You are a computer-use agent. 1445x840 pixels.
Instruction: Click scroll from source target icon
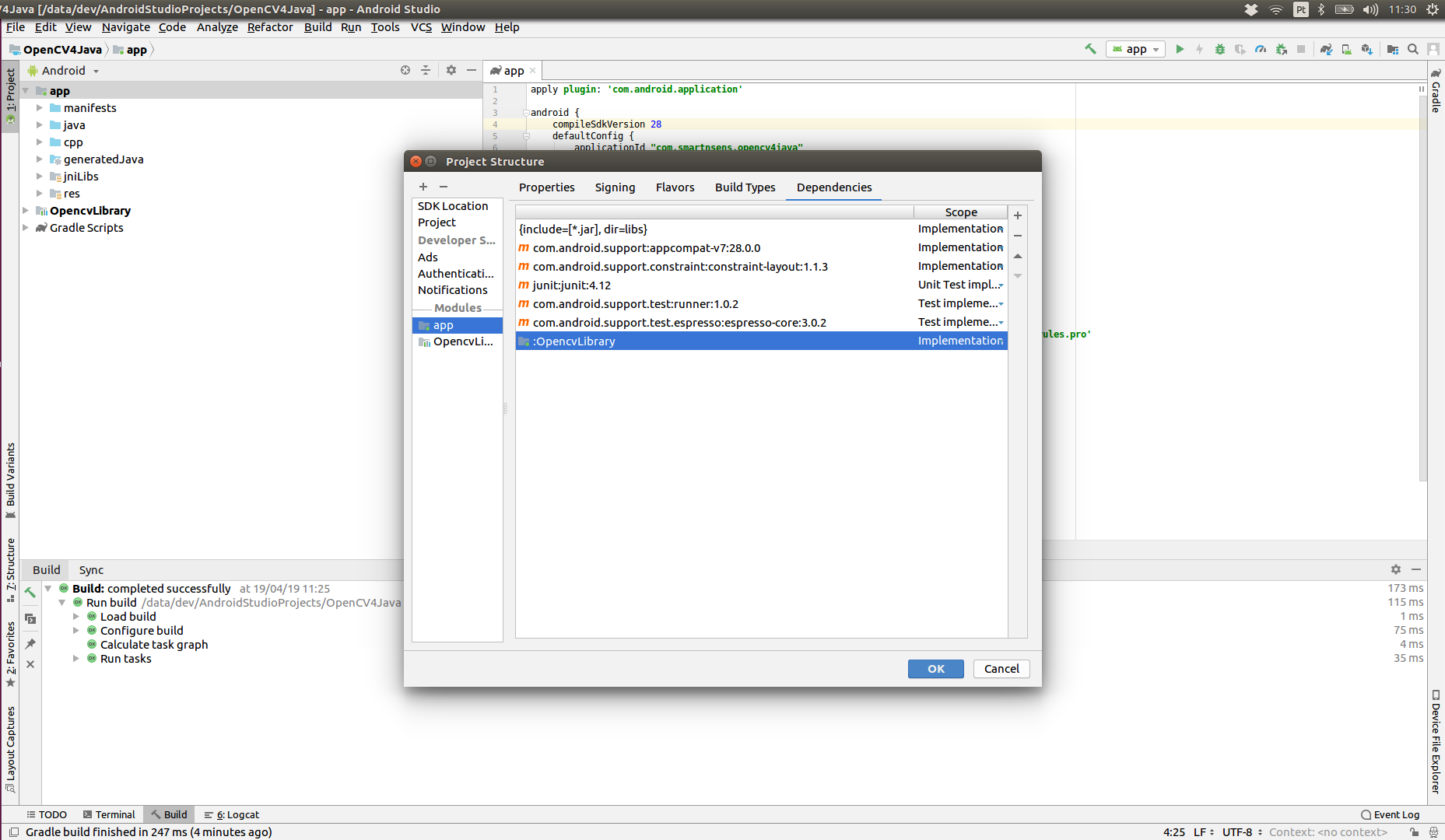click(x=405, y=70)
